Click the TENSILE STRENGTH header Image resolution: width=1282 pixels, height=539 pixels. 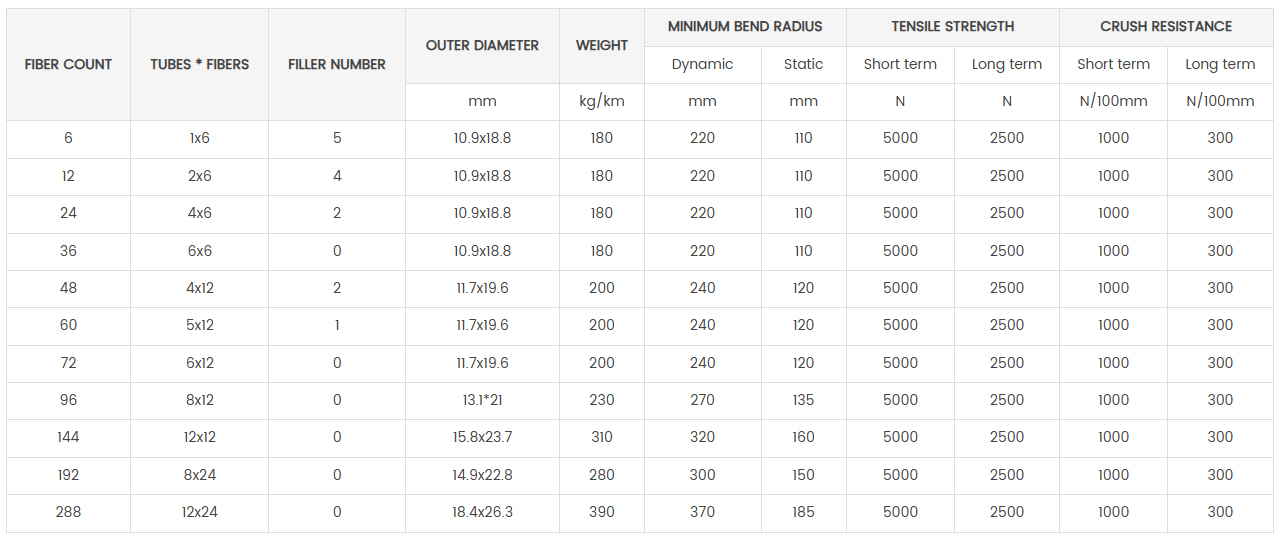(953, 27)
